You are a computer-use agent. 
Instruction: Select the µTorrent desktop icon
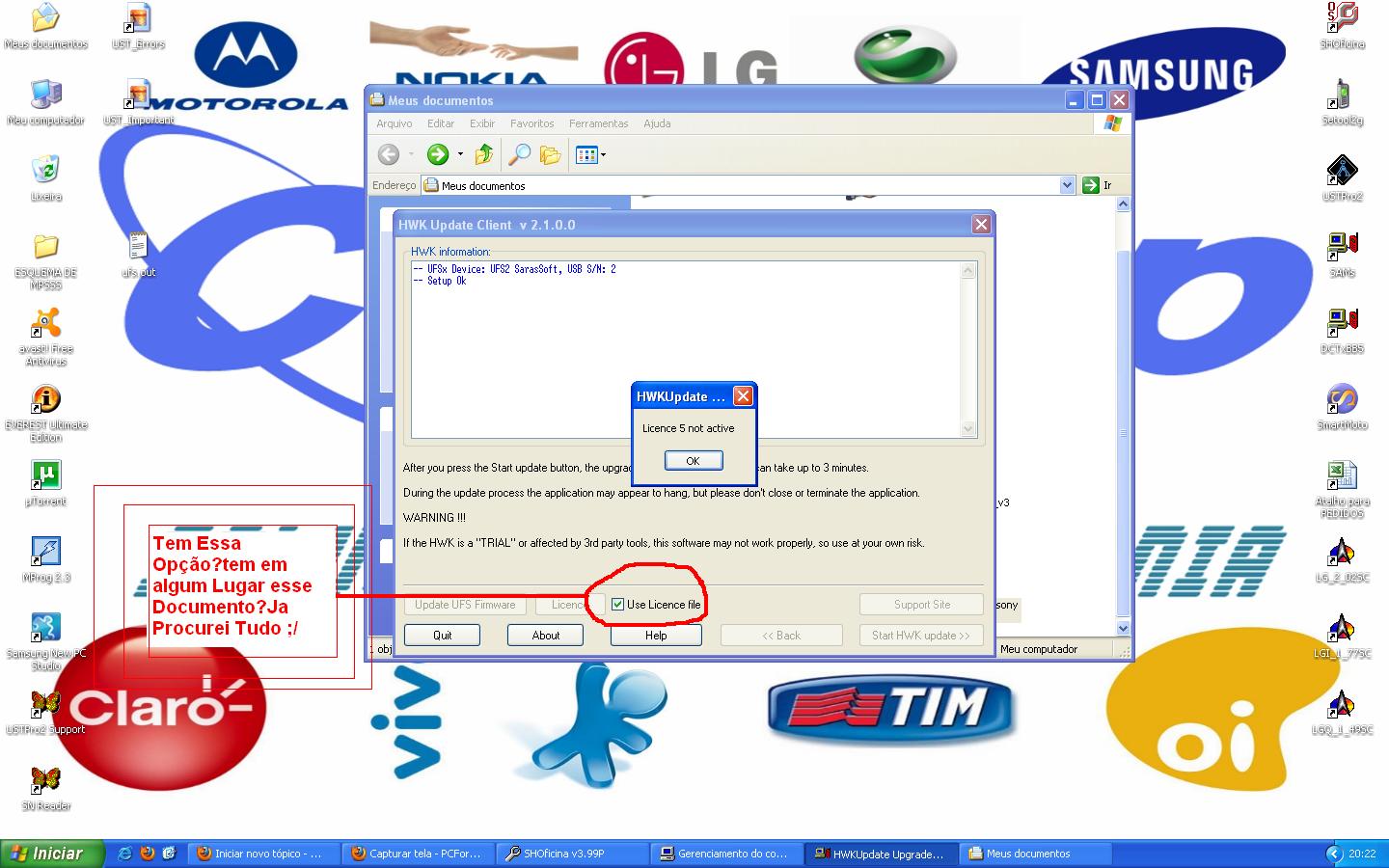click(x=45, y=483)
